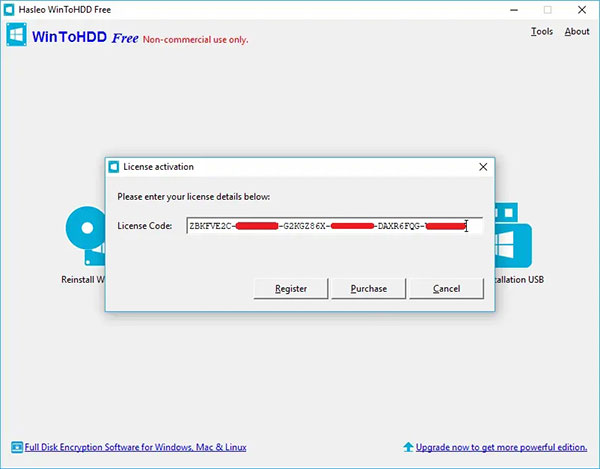Click the upgrade arrow icon
The image size is (600, 469).
pyautogui.click(x=408, y=447)
